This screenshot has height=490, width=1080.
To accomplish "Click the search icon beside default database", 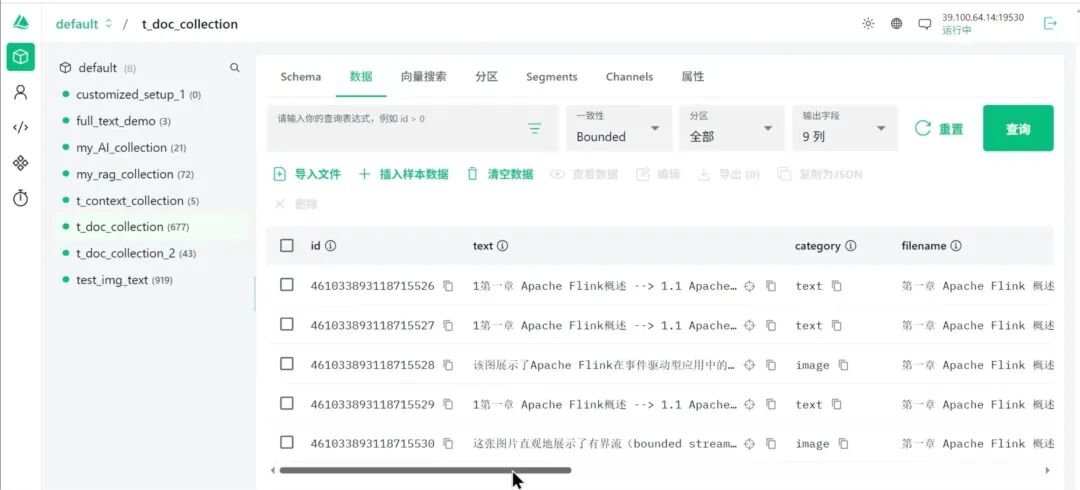I will [235, 68].
